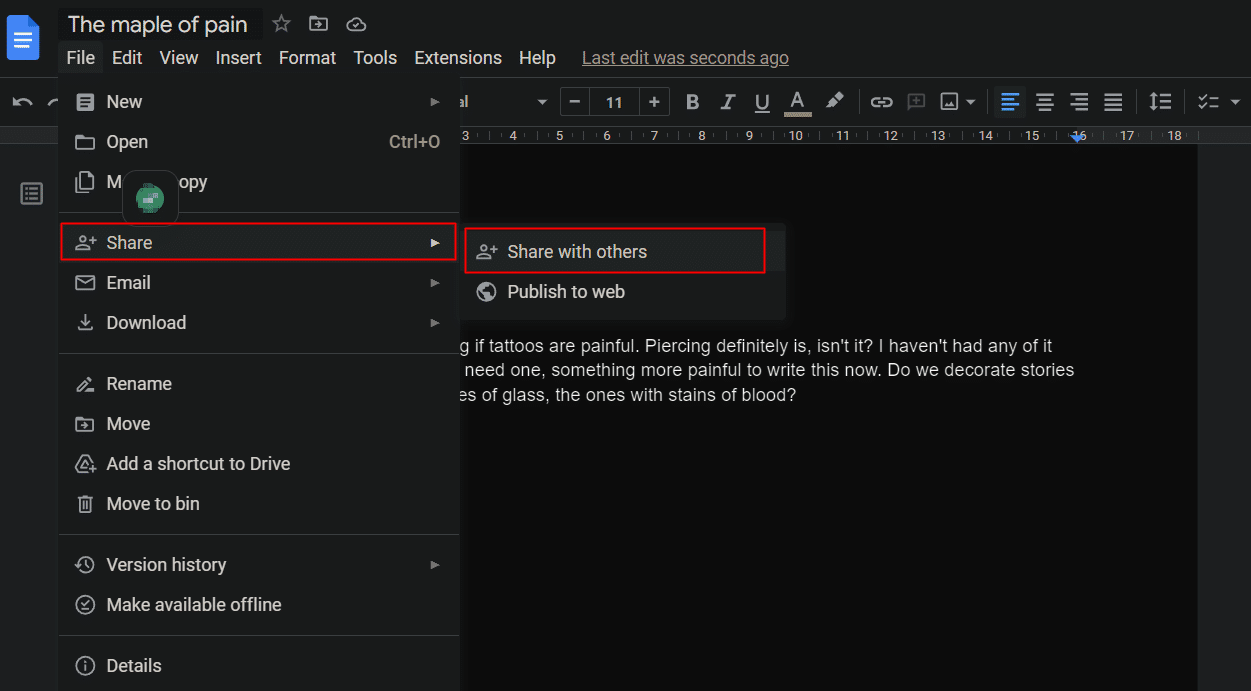The height and width of the screenshot is (691, 1251).
Task: Expand the insert image dropdown arrow
Action: tap(971, 102)
